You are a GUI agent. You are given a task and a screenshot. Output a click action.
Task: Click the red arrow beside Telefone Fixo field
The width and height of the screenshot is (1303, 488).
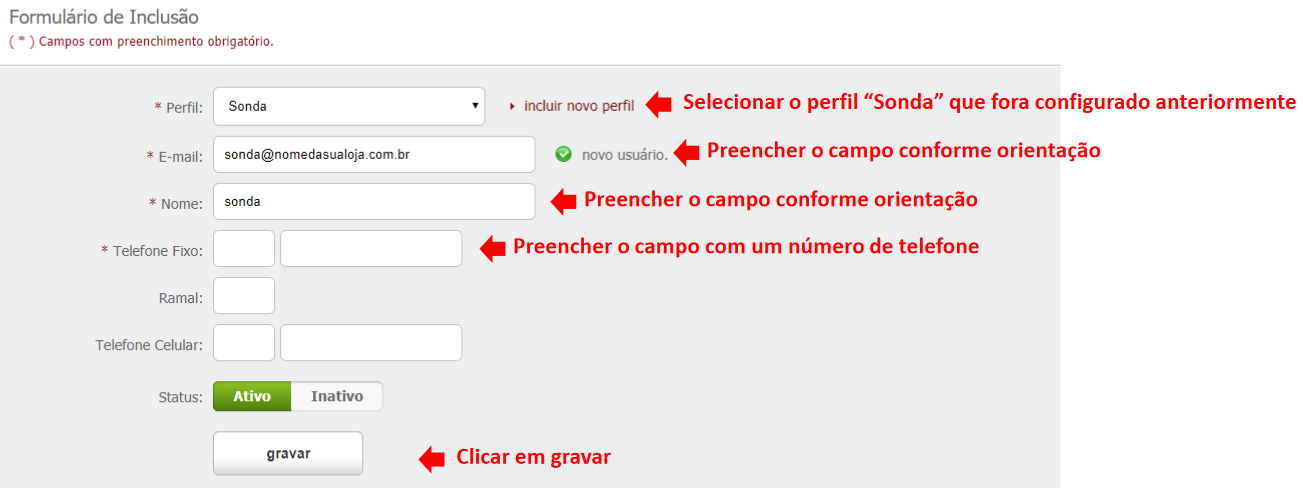[x=492, y=248]
